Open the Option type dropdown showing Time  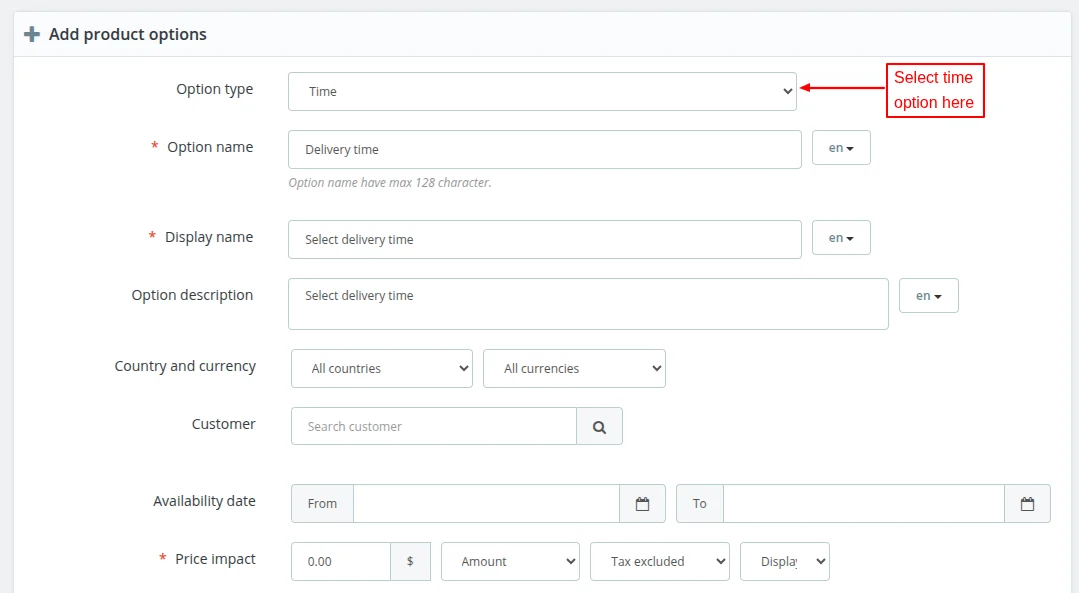click(x=542, y=91)
